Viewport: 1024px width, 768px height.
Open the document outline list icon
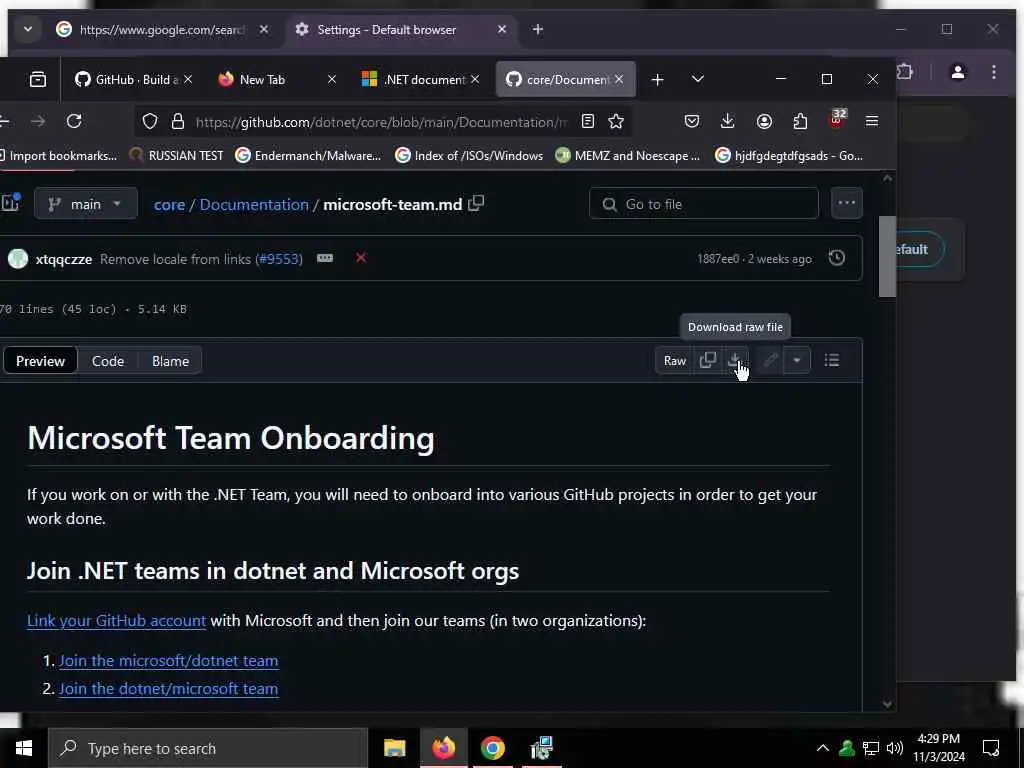[x=831, y=360]
